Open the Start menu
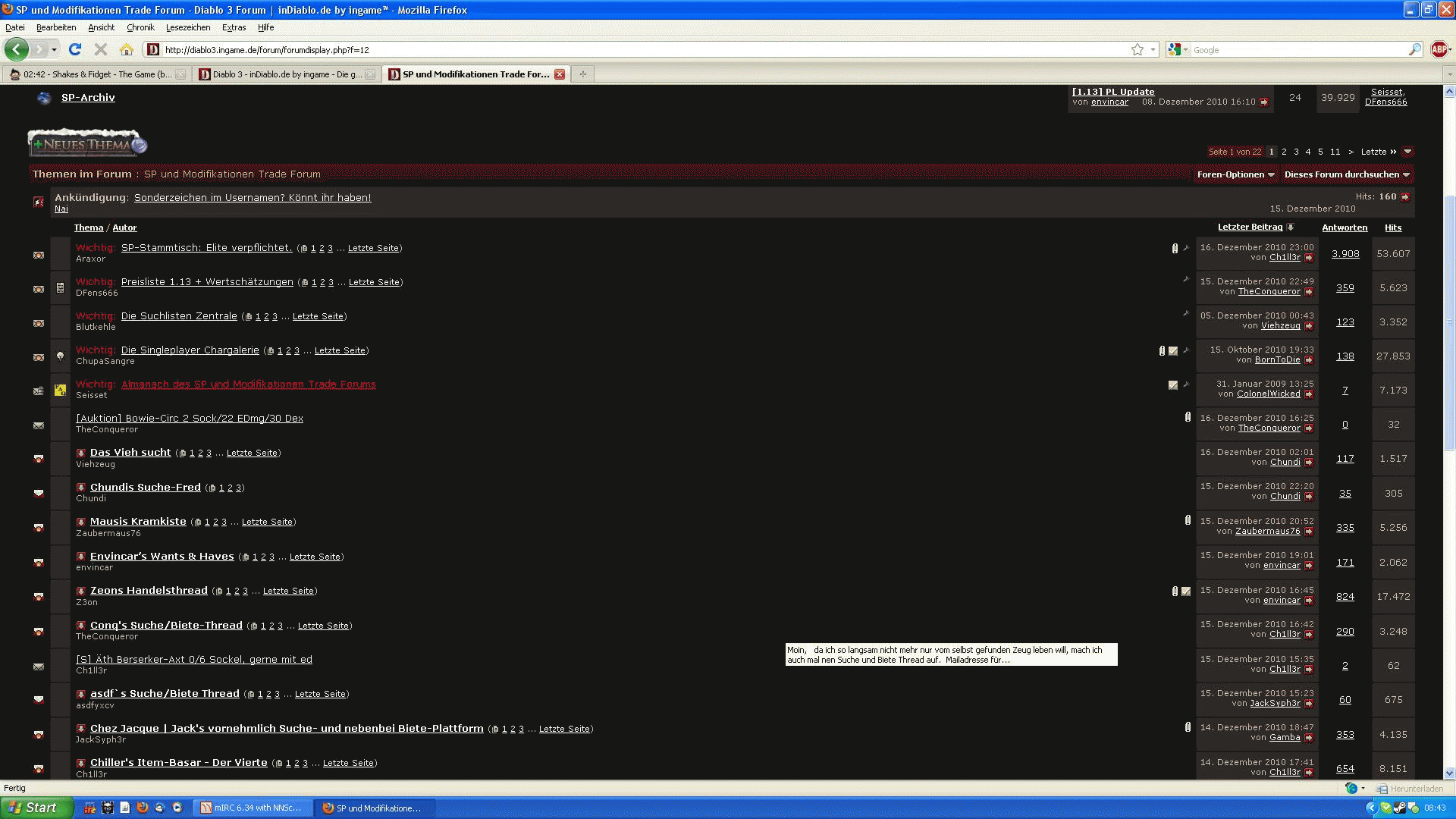The width and height of the screenshot is (1456, 819). click(x=36, y=808)
